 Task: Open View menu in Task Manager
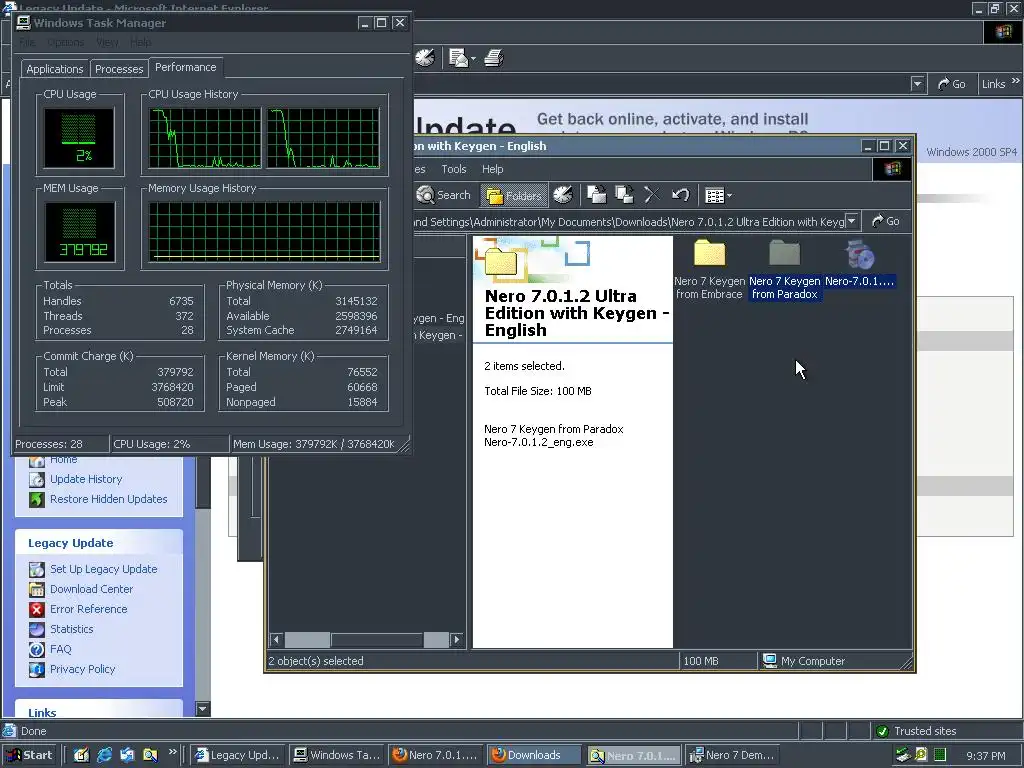pyautogui.click(x=107, y=42)
